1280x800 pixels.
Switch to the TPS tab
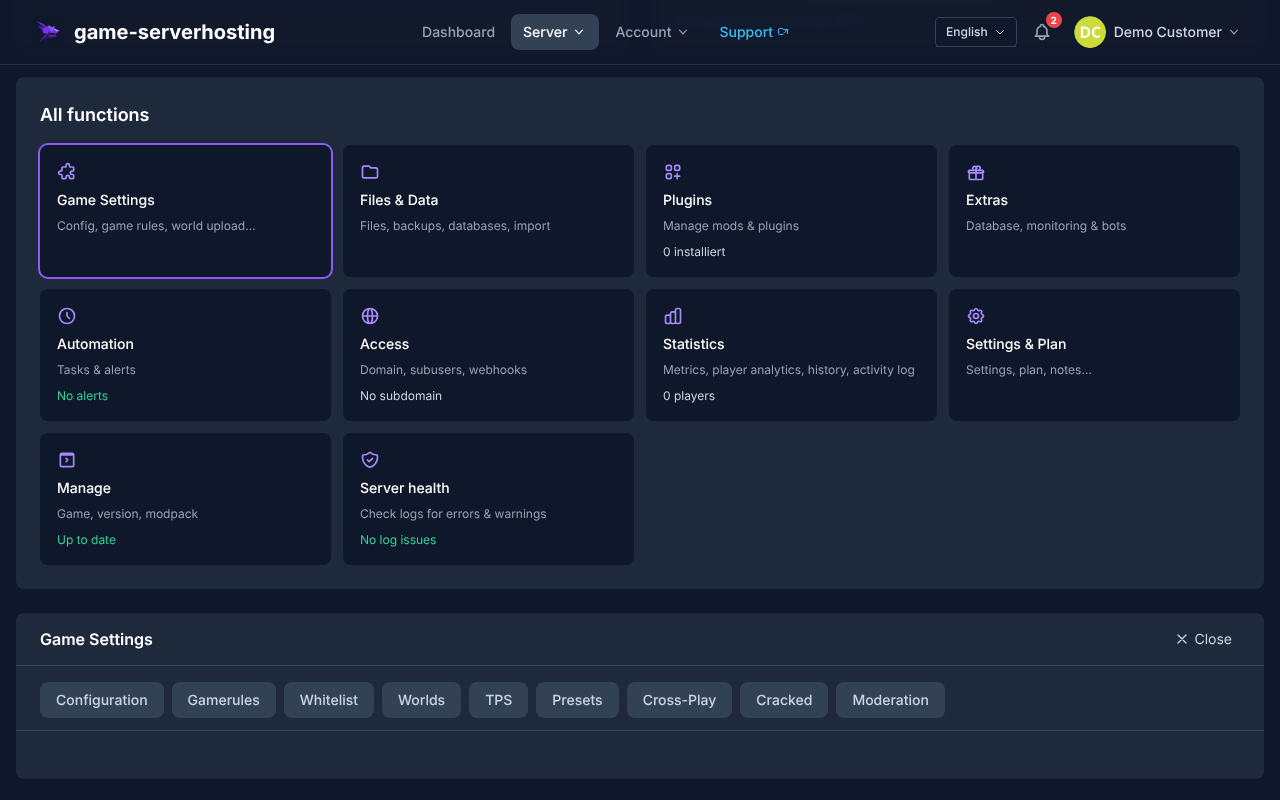pyautogui.click(x=499, y=700)
